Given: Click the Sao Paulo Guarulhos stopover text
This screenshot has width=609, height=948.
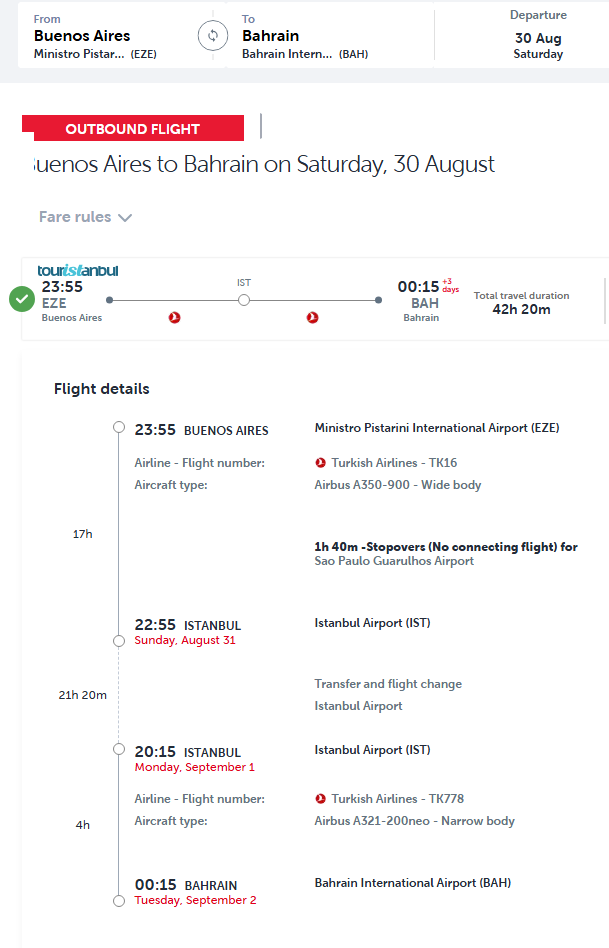Looking at the screenshot, I should (394, 561).
